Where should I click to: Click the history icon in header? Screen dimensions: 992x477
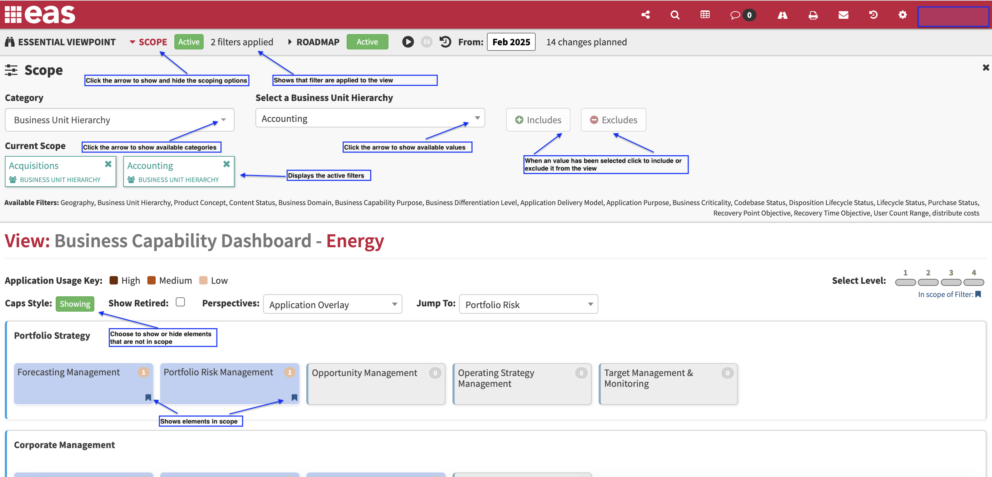(874, 15)
